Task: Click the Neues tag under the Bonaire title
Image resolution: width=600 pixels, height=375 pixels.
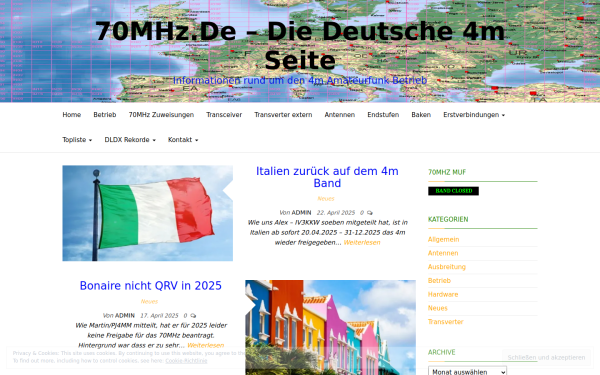Action: [149, 302]
